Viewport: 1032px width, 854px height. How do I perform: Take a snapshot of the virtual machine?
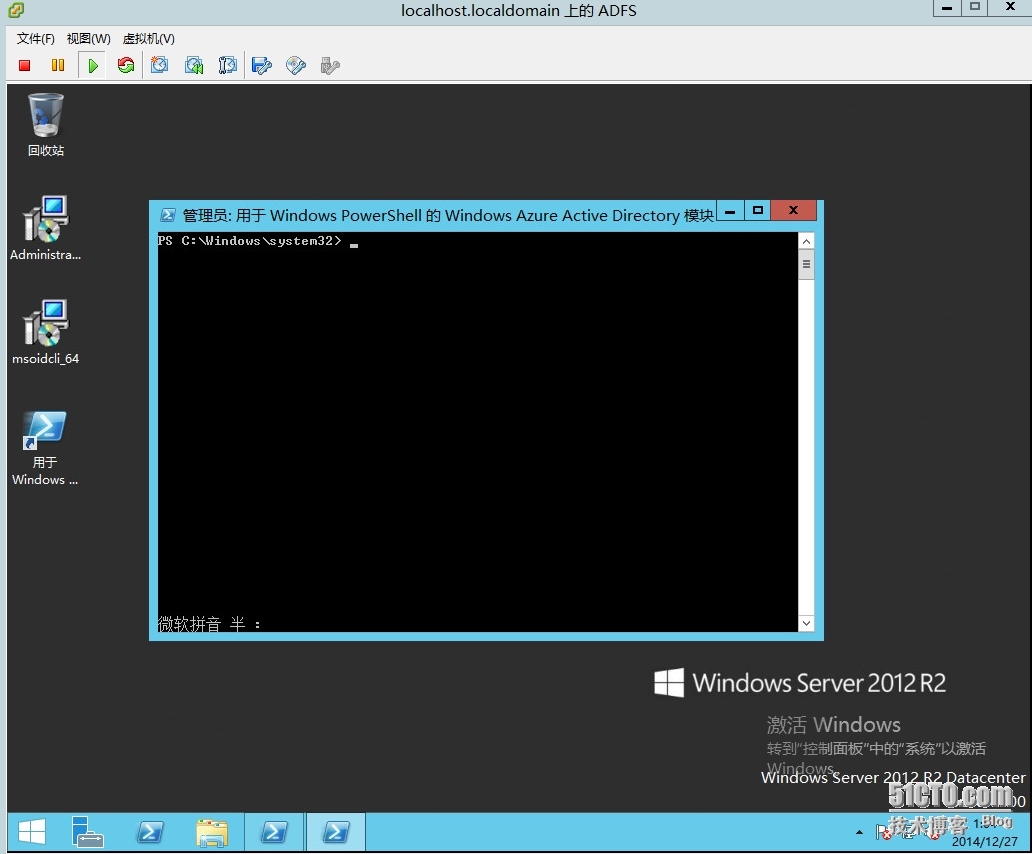click(x=159, y=65)
